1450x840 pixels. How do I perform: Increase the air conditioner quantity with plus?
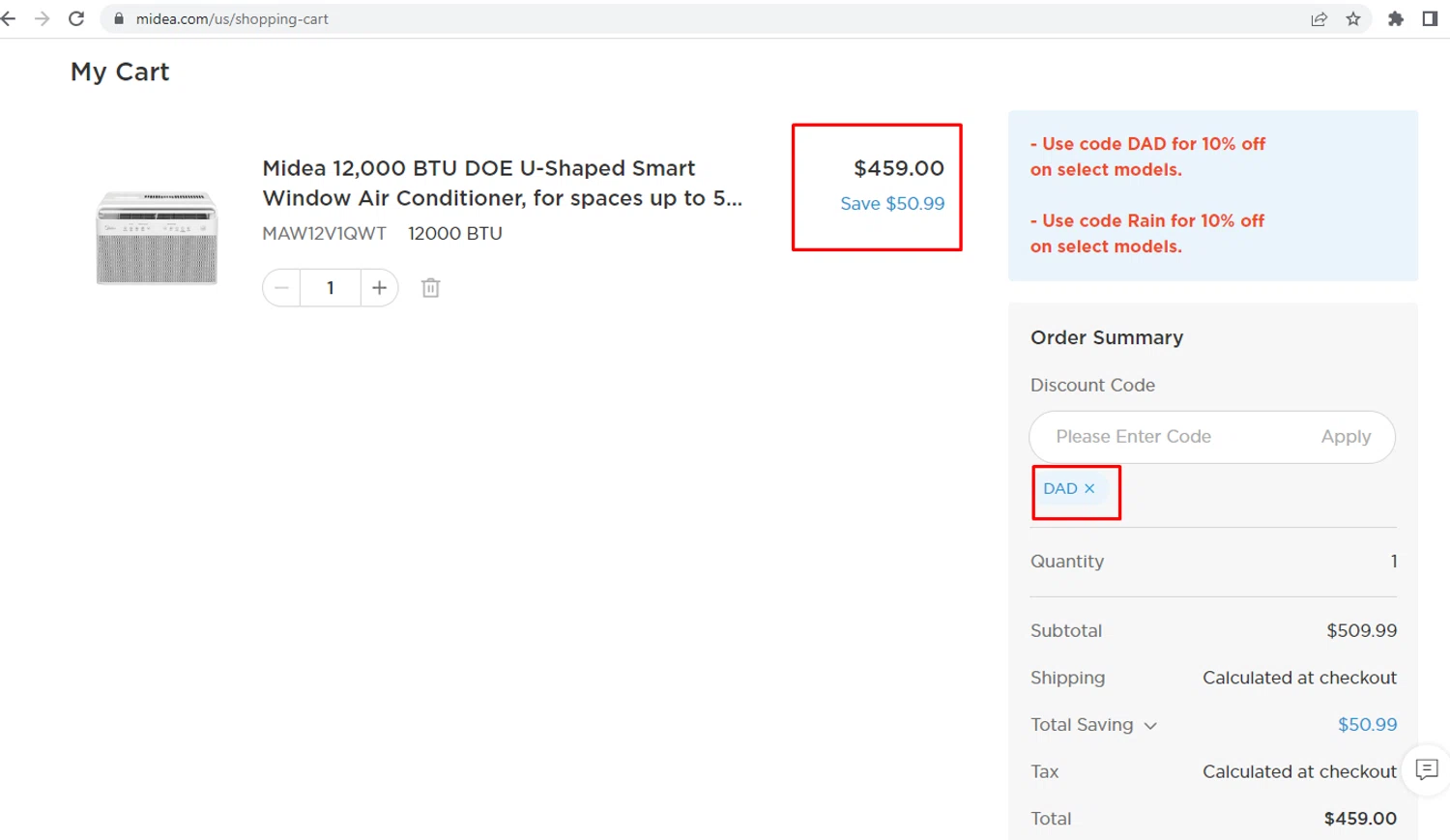tap(379, 288)
